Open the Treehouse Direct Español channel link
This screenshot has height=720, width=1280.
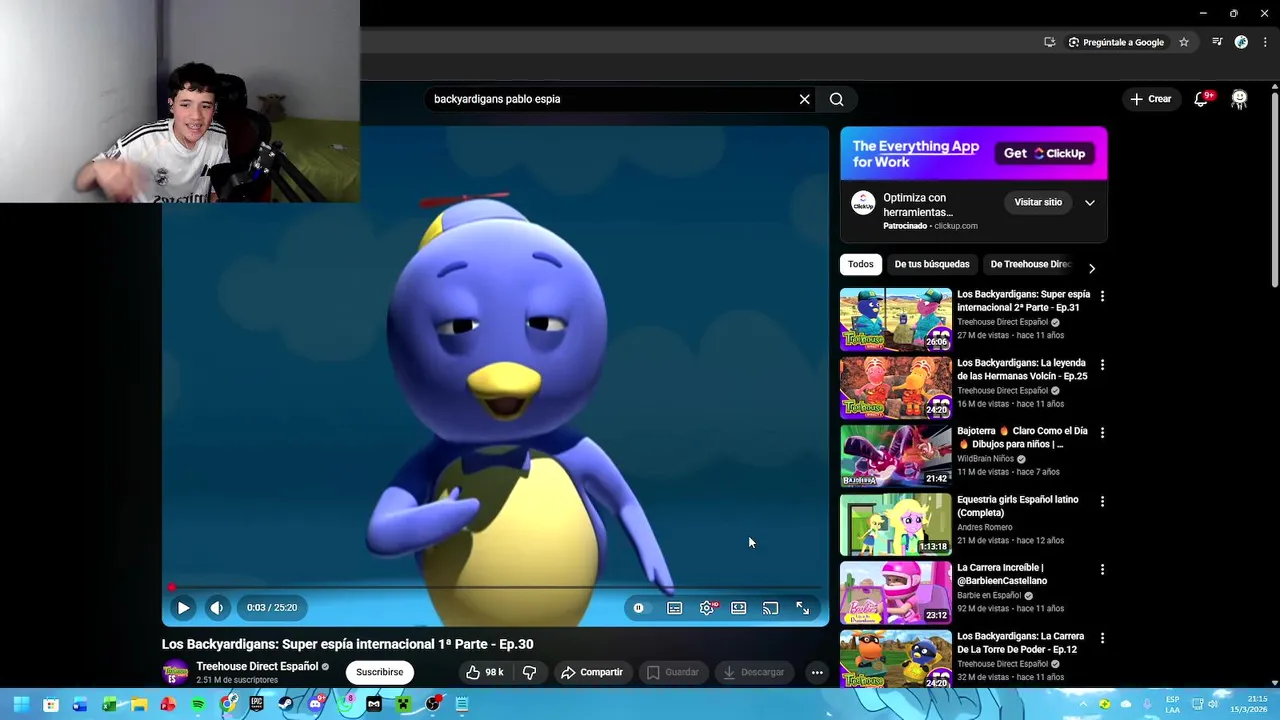click(x=257, y=666)
